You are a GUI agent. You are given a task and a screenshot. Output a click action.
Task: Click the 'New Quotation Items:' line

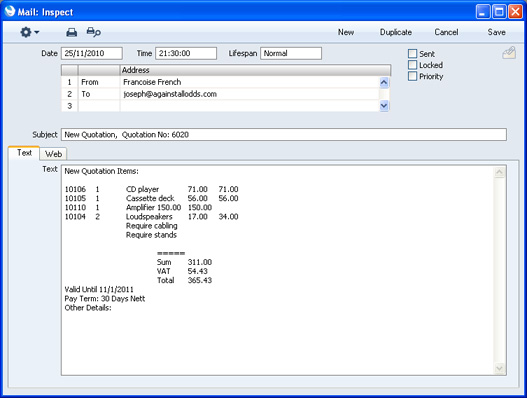[102, 171]
